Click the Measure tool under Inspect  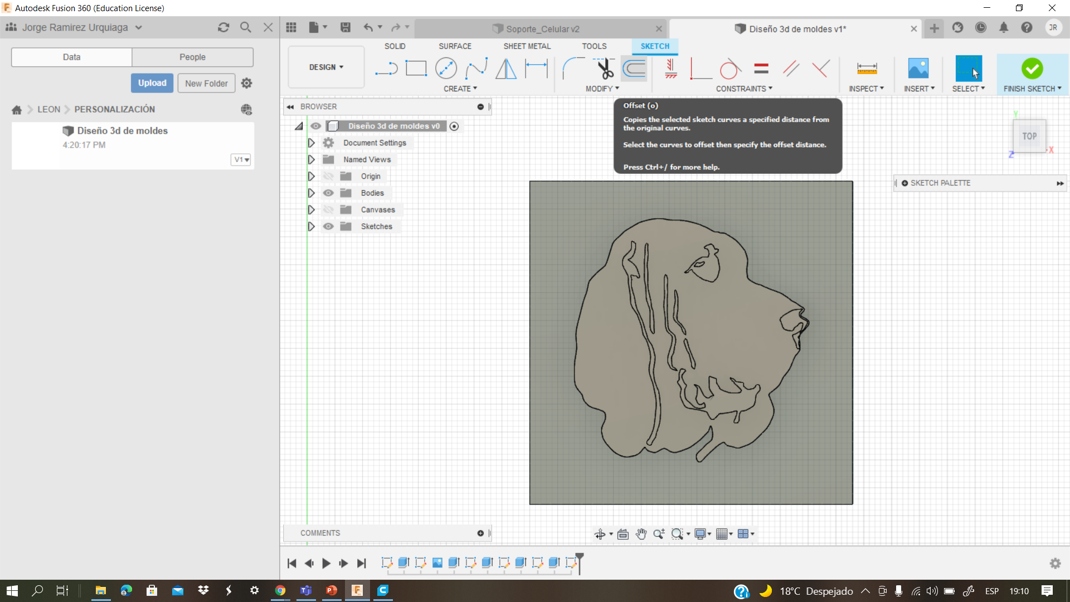[867, 68]
